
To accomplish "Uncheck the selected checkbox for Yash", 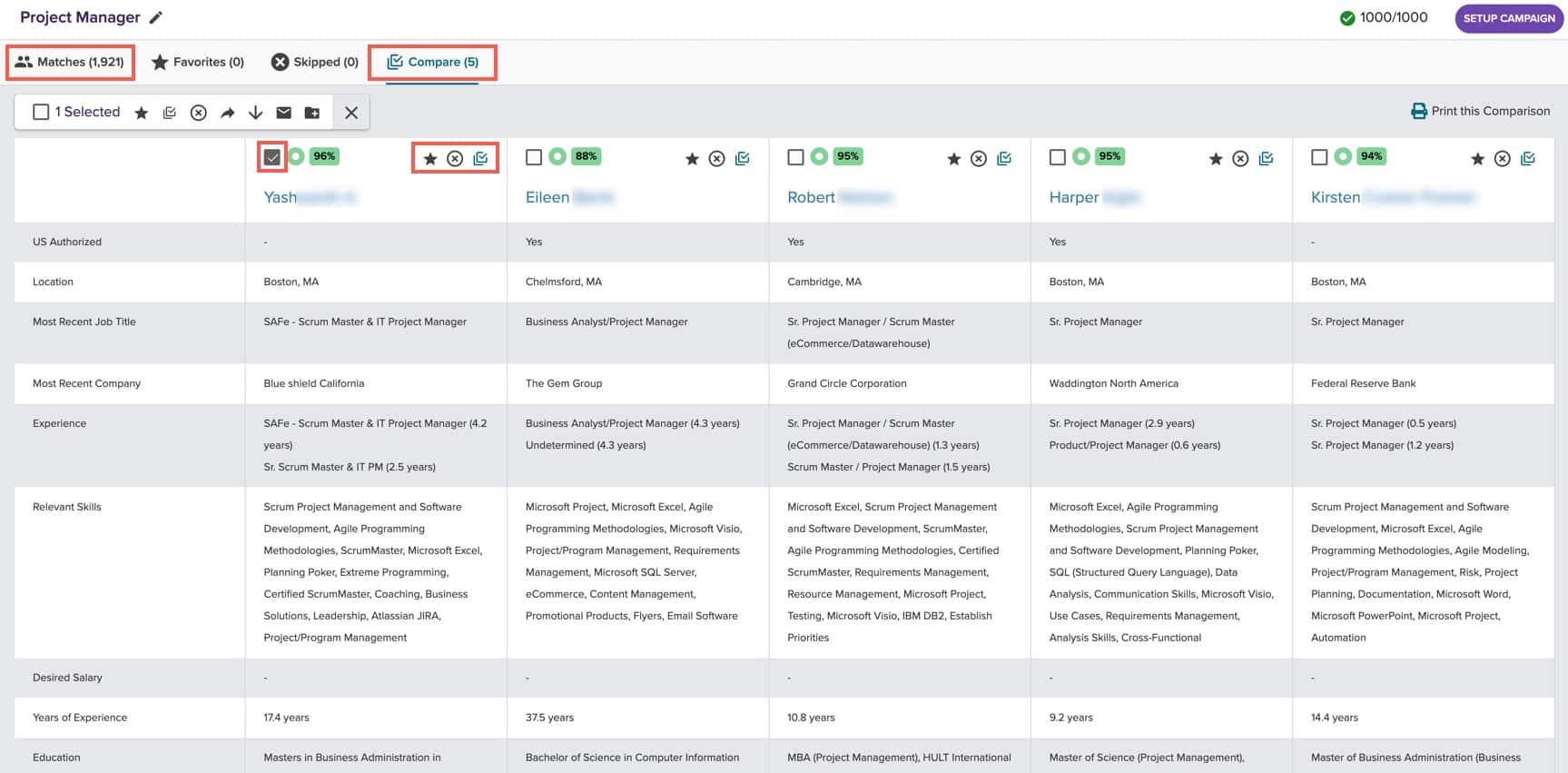I will (272, 157).
